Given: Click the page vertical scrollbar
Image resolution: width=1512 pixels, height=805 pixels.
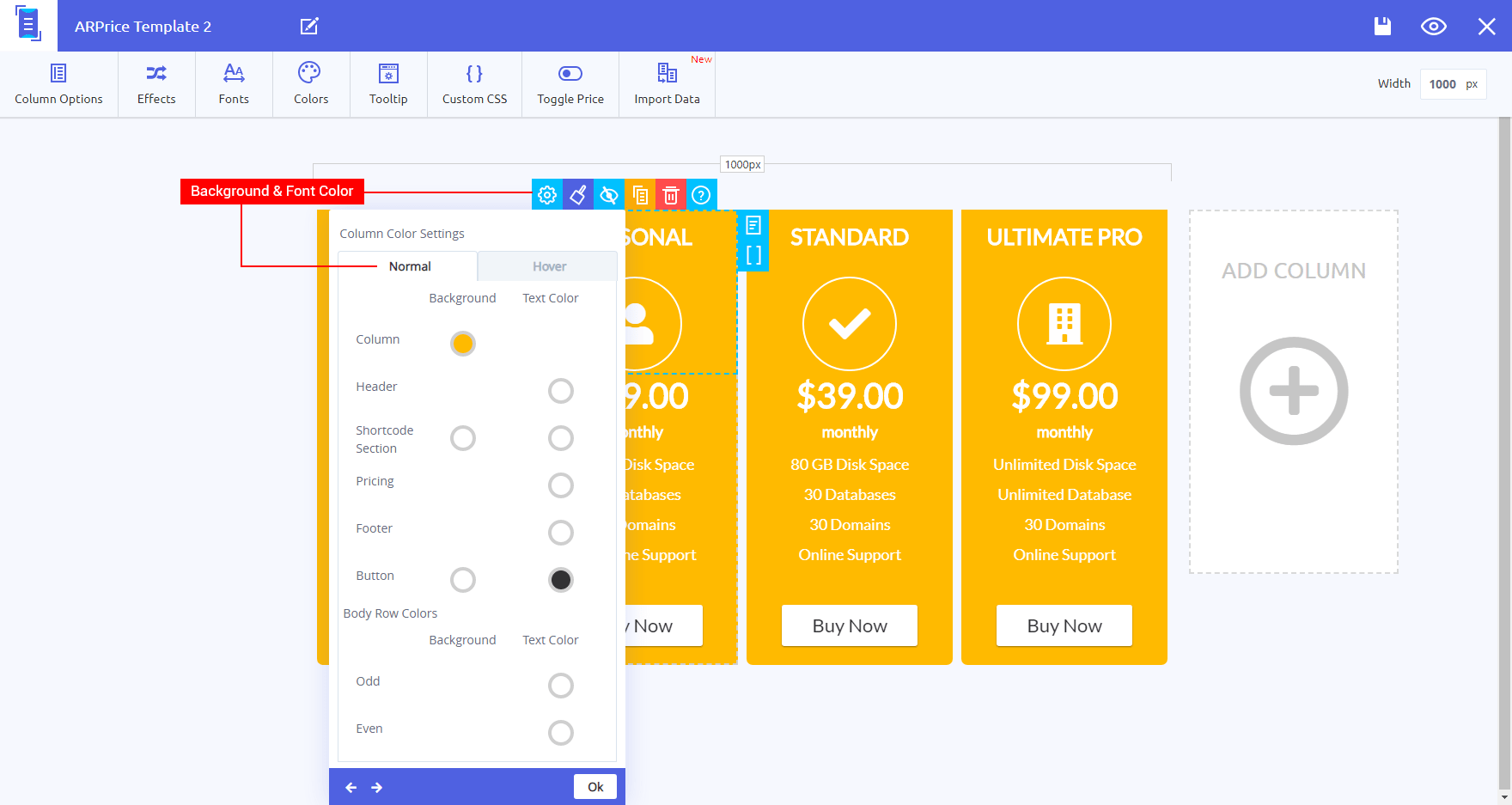Looking at the screenshot, I should tap(1504, 455).
